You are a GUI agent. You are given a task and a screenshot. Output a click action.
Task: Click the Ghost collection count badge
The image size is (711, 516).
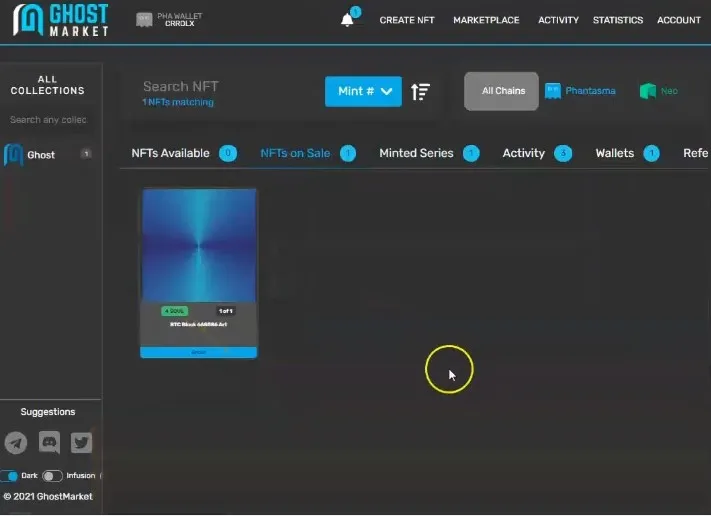point(86,154)
